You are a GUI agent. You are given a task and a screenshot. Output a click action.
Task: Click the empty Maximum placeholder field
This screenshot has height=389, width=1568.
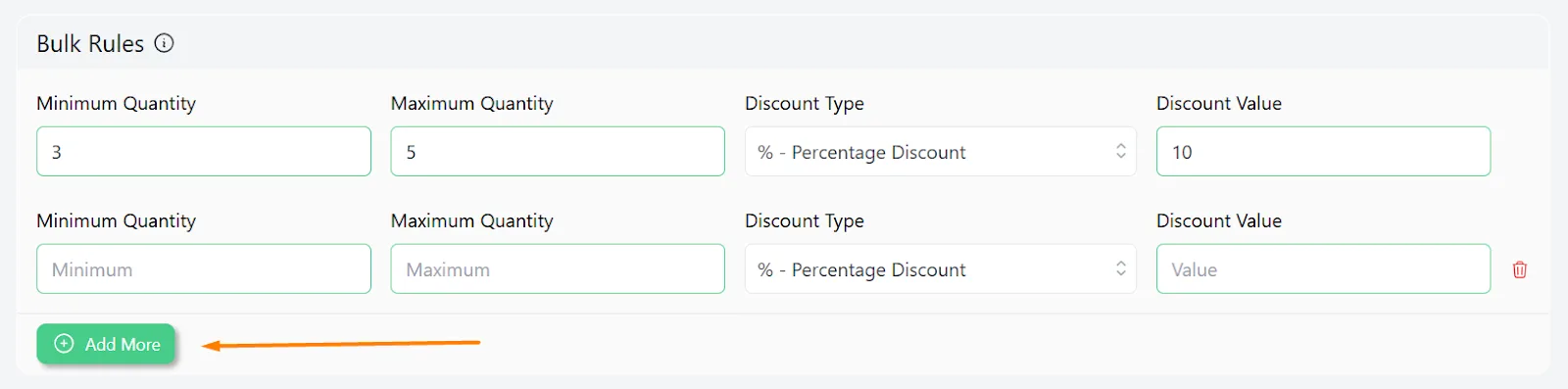(558, 269)
